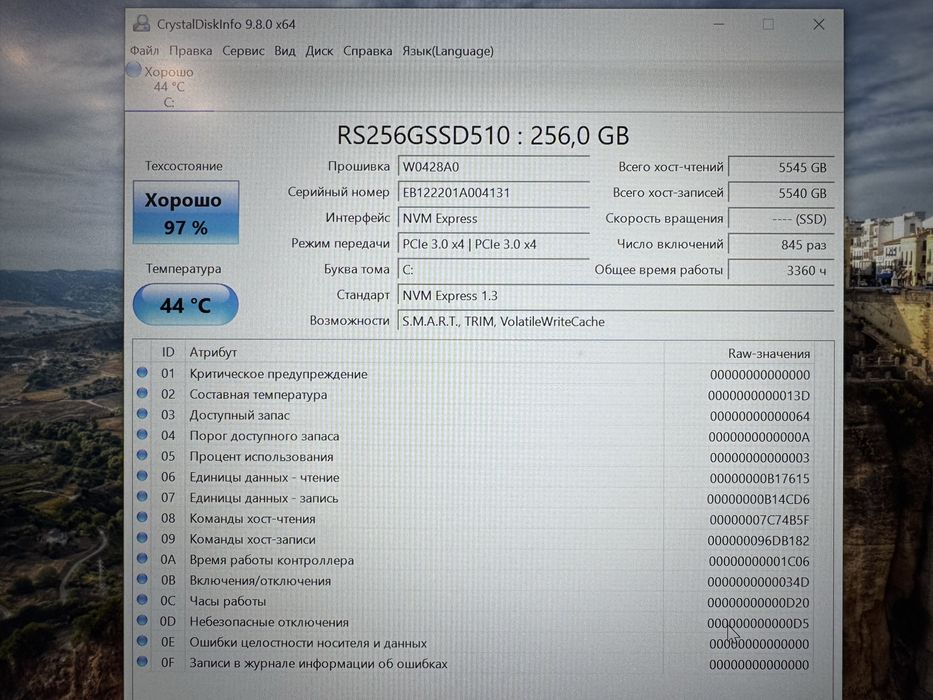The height and width of the screenshot is (700, 933).
Task: Select the C: drive tab with Хорошо status
Action: coord(168,87)
